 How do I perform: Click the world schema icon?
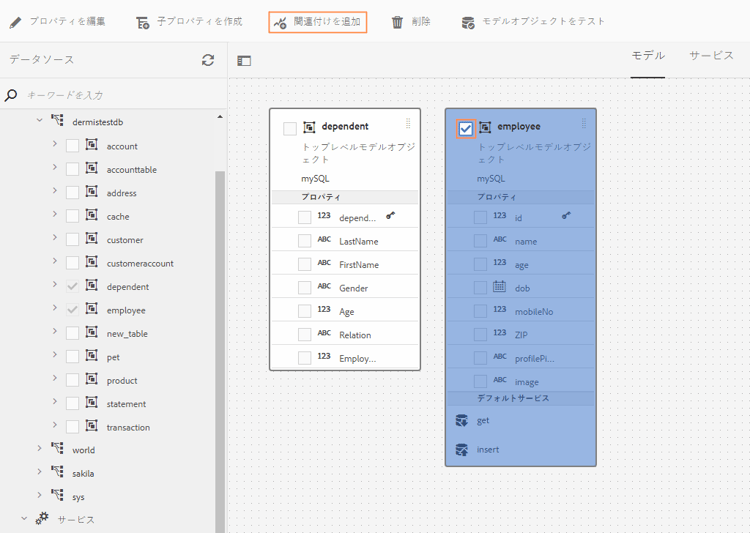click(x=57, y=448)
